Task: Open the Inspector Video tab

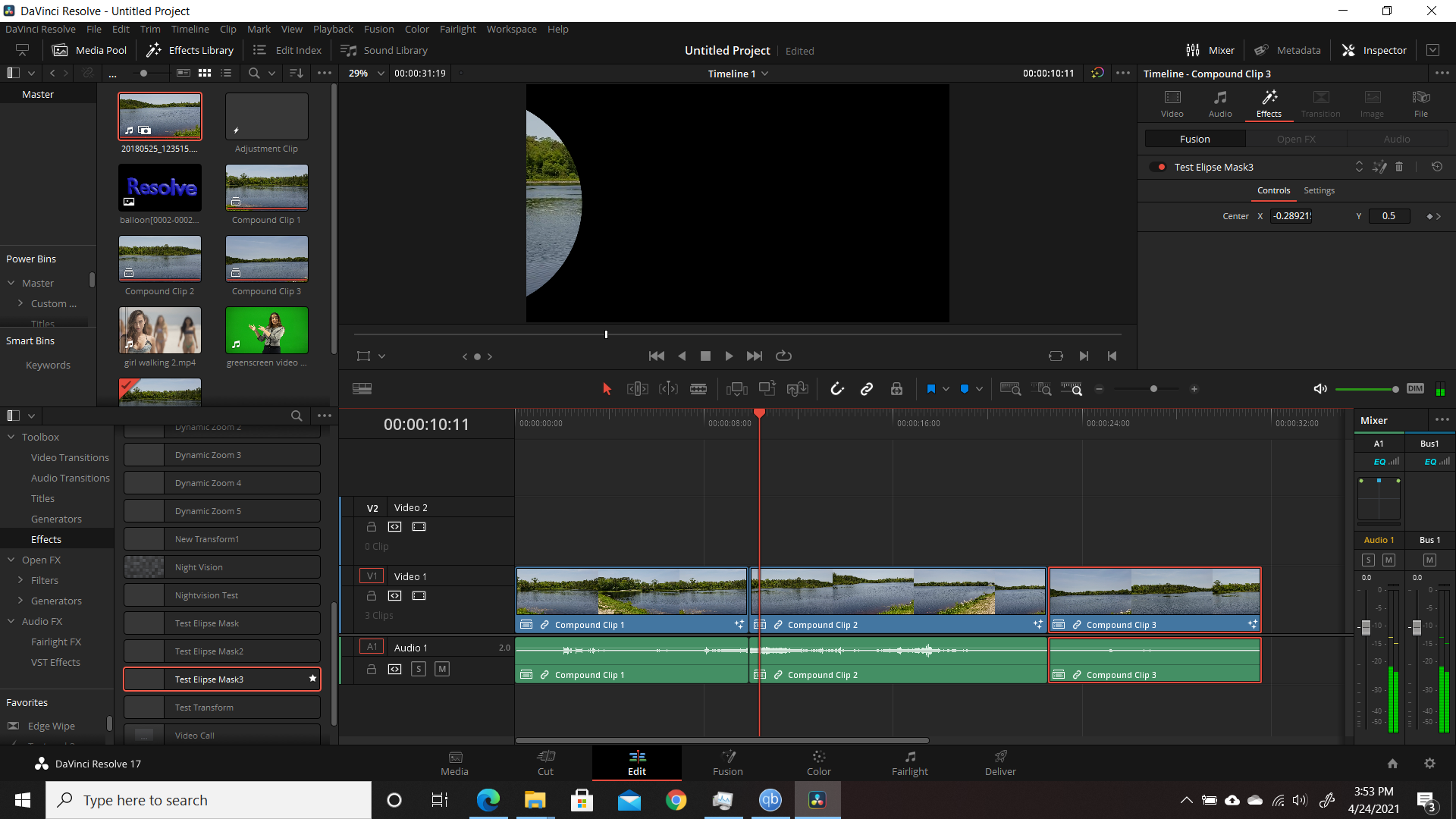Action: [1172, 104]
